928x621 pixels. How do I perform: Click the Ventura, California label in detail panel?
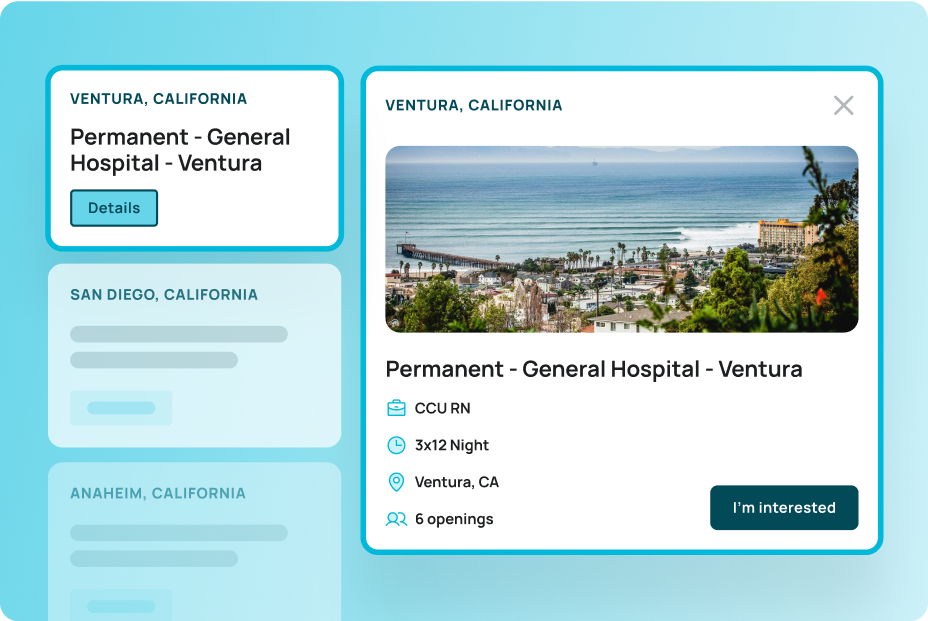[x=473, y=105]
